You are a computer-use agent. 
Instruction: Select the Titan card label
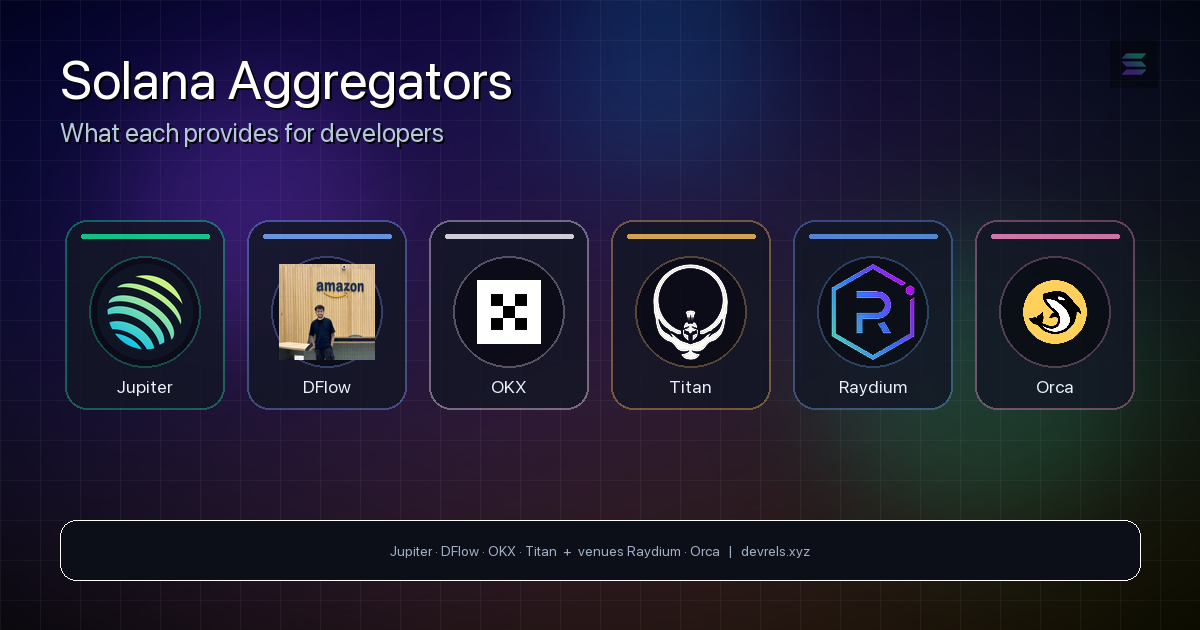[x=691, y=387]
